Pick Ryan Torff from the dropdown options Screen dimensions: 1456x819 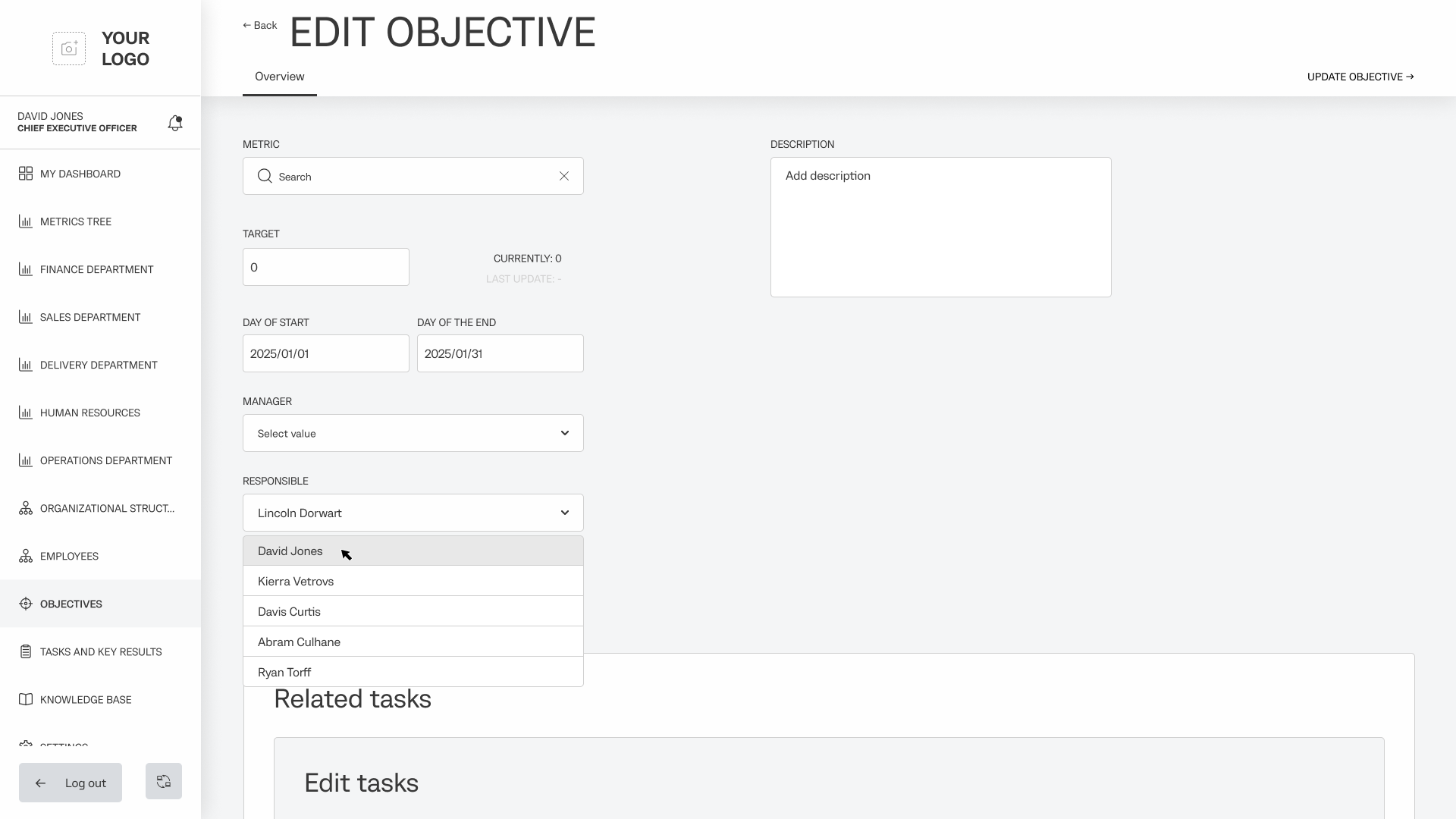284,673
